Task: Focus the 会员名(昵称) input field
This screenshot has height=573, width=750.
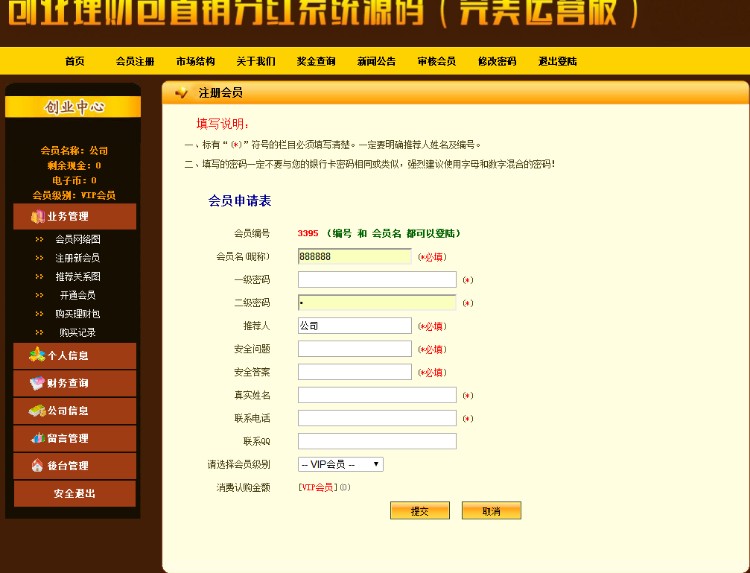Action: [x=354, y=256]
